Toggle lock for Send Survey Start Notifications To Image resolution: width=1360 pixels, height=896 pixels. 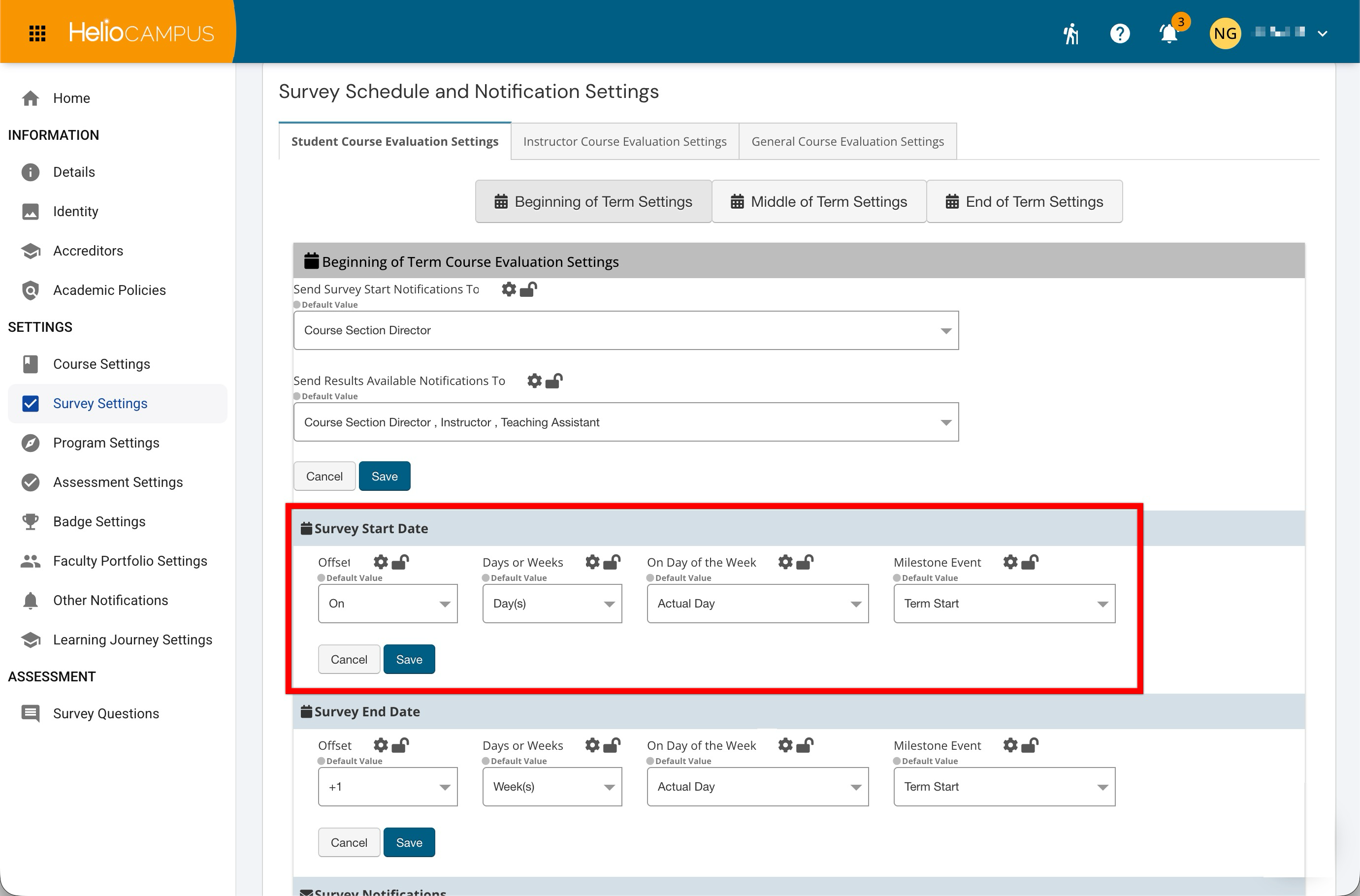[528, 289]
